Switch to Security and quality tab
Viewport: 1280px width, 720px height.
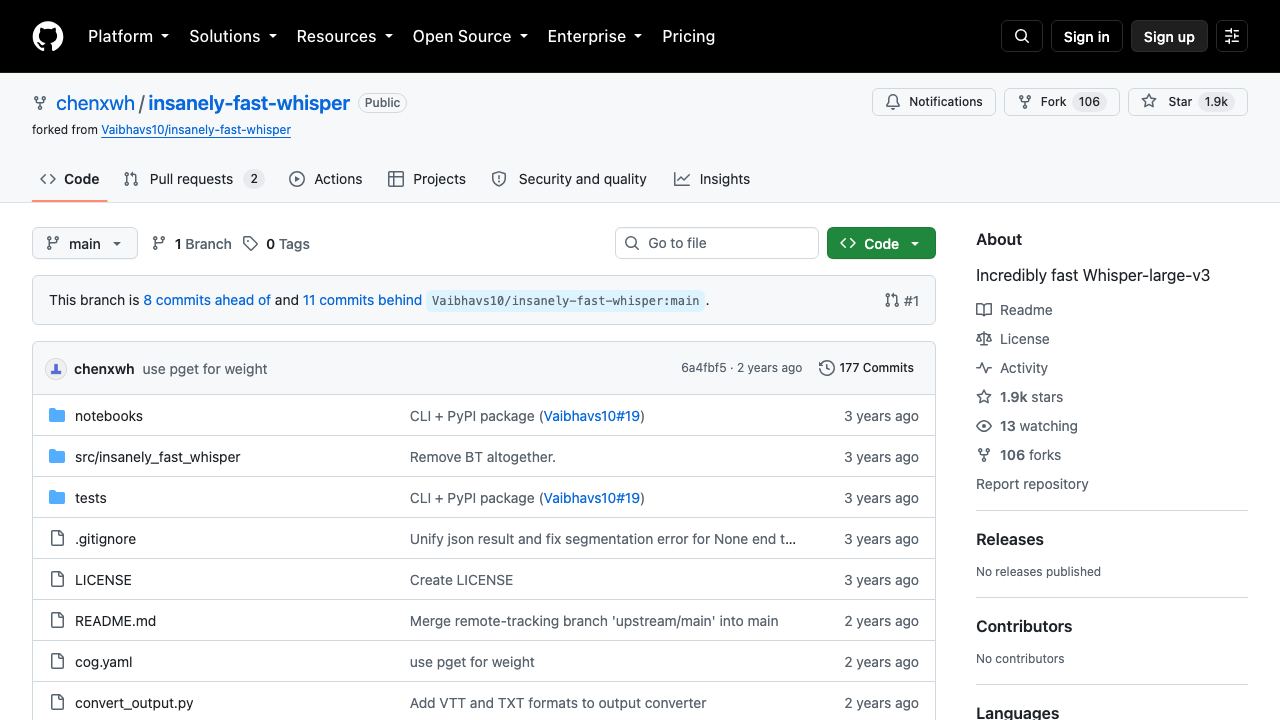point(569,179)
